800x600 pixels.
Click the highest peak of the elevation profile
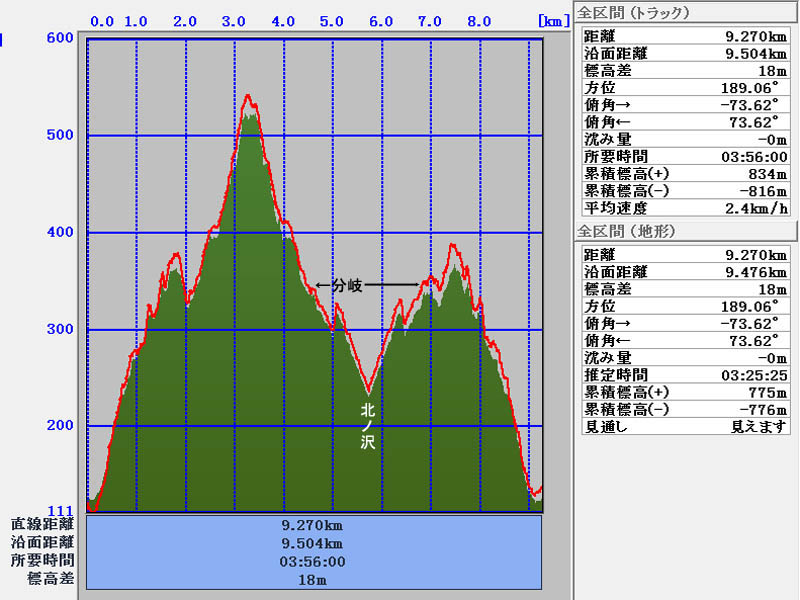point(247,97)
